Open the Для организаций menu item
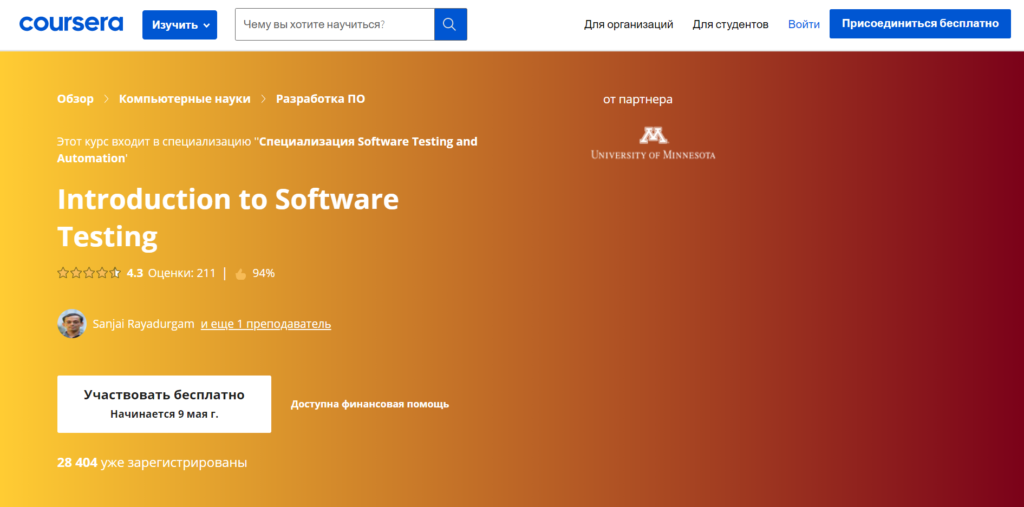The height and width of the screenshot is (507, 1024). [628, 24]
